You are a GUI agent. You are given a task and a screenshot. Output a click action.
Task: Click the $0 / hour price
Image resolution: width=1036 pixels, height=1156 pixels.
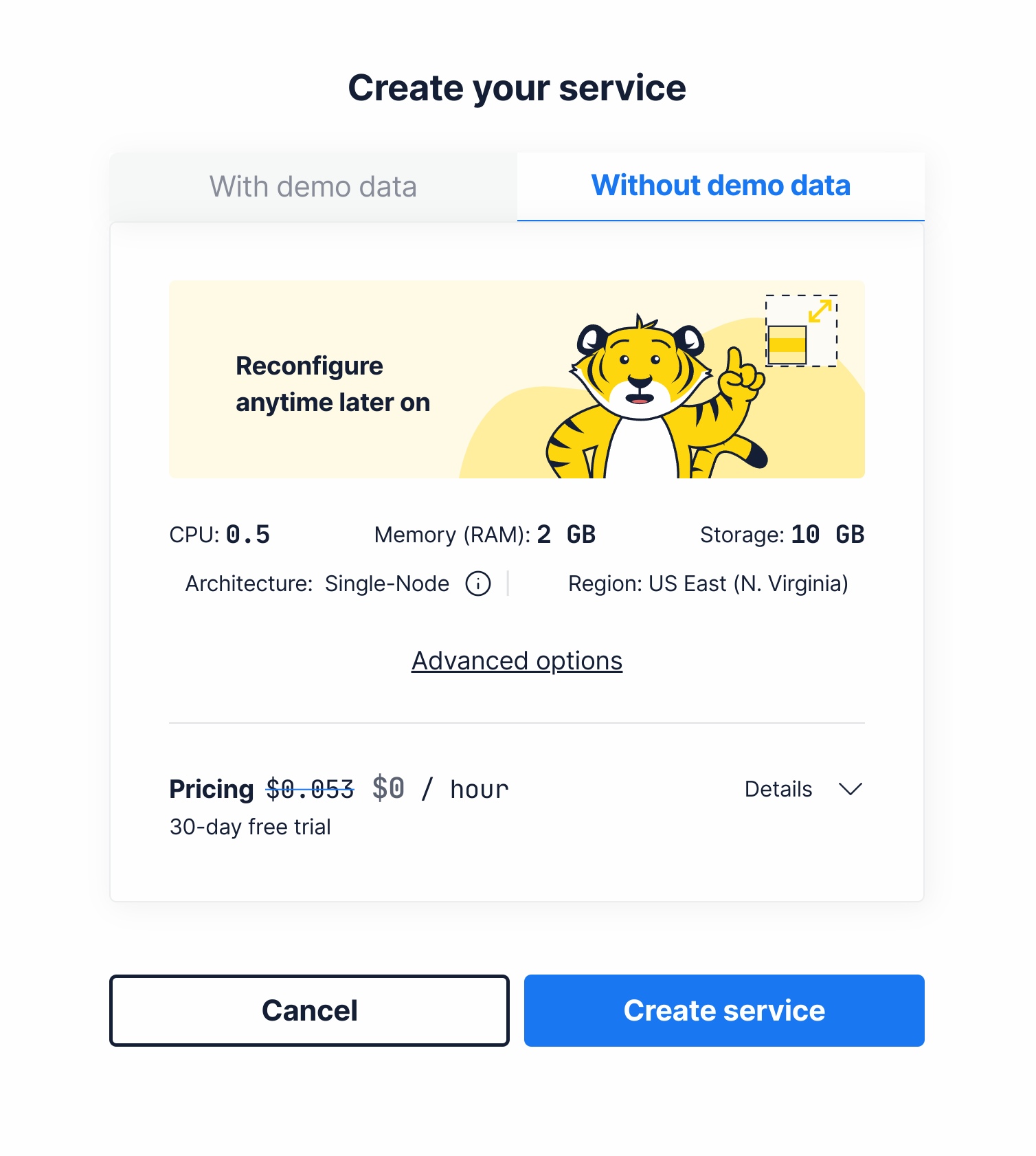click(x=440, y=788)
